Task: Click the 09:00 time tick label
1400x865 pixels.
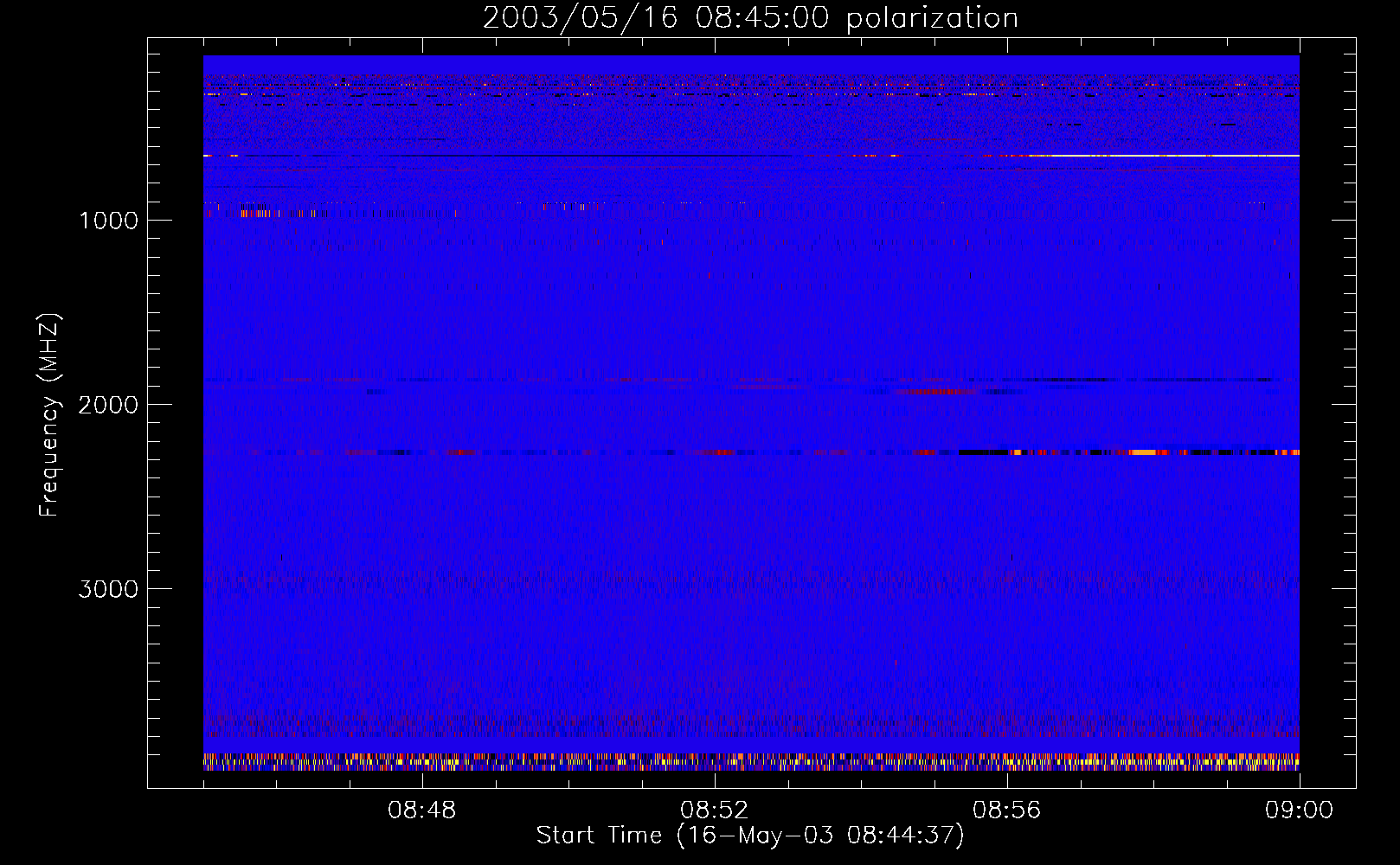Action: pyautogui.click(x=1300, y=811)
